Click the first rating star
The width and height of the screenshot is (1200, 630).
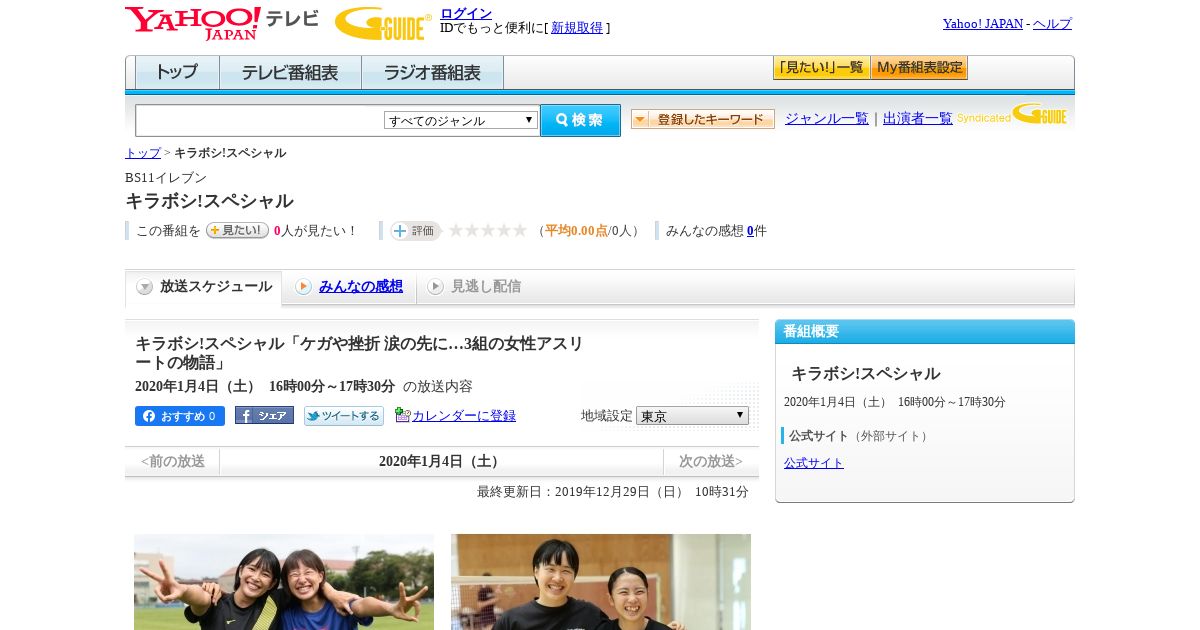(456, 230)
